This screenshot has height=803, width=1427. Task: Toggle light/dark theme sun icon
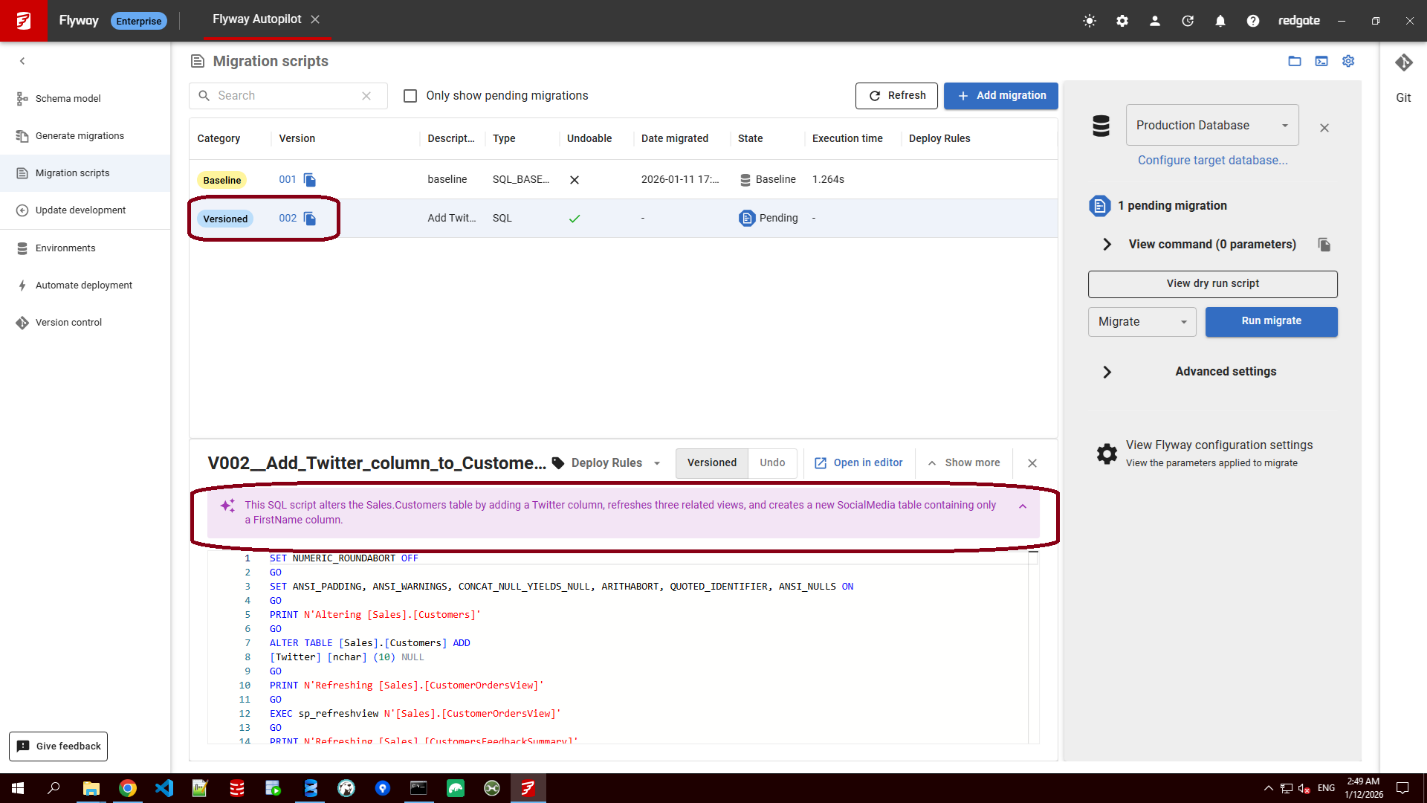click(x=1089, y=21)
